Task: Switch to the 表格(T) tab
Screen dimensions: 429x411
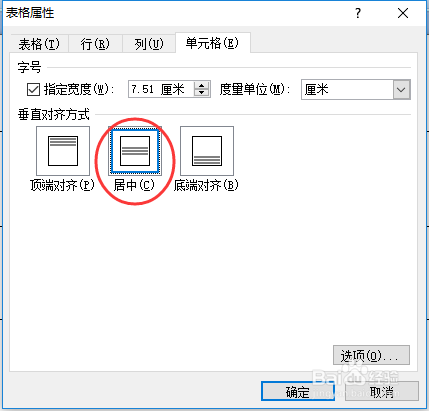Action: pos(39,44)
